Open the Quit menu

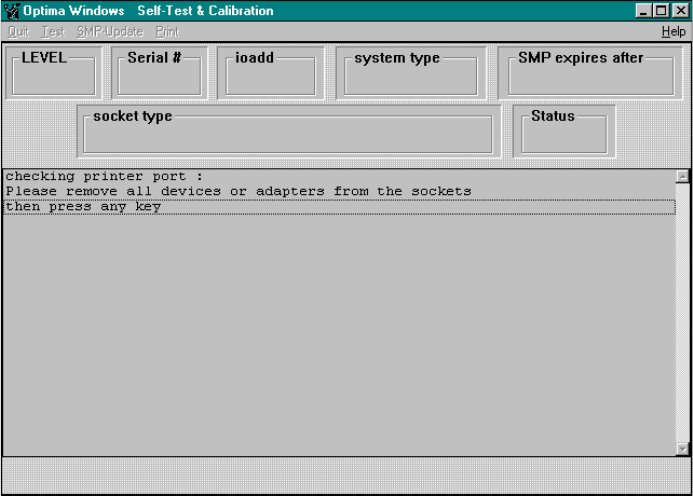[x=18, y=32]
